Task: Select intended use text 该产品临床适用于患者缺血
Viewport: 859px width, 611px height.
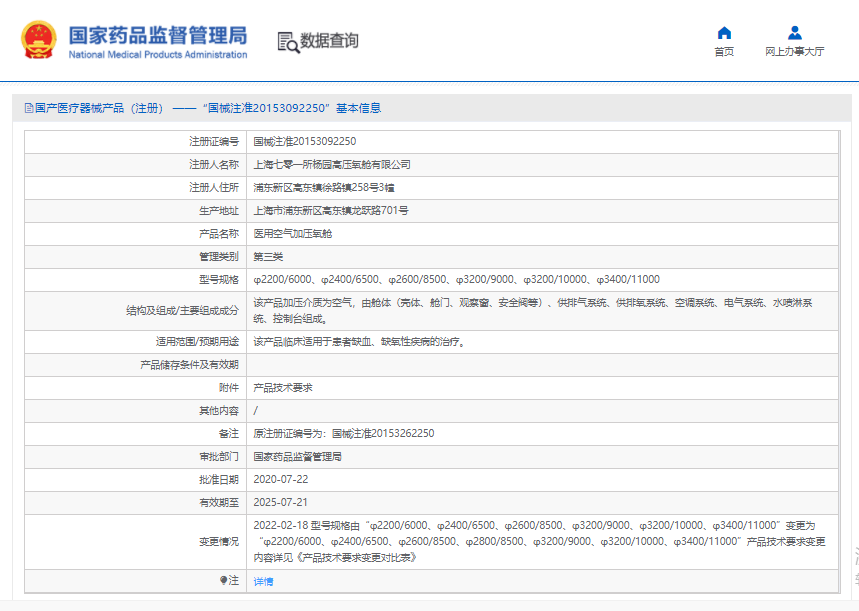Action: point(359,342)
